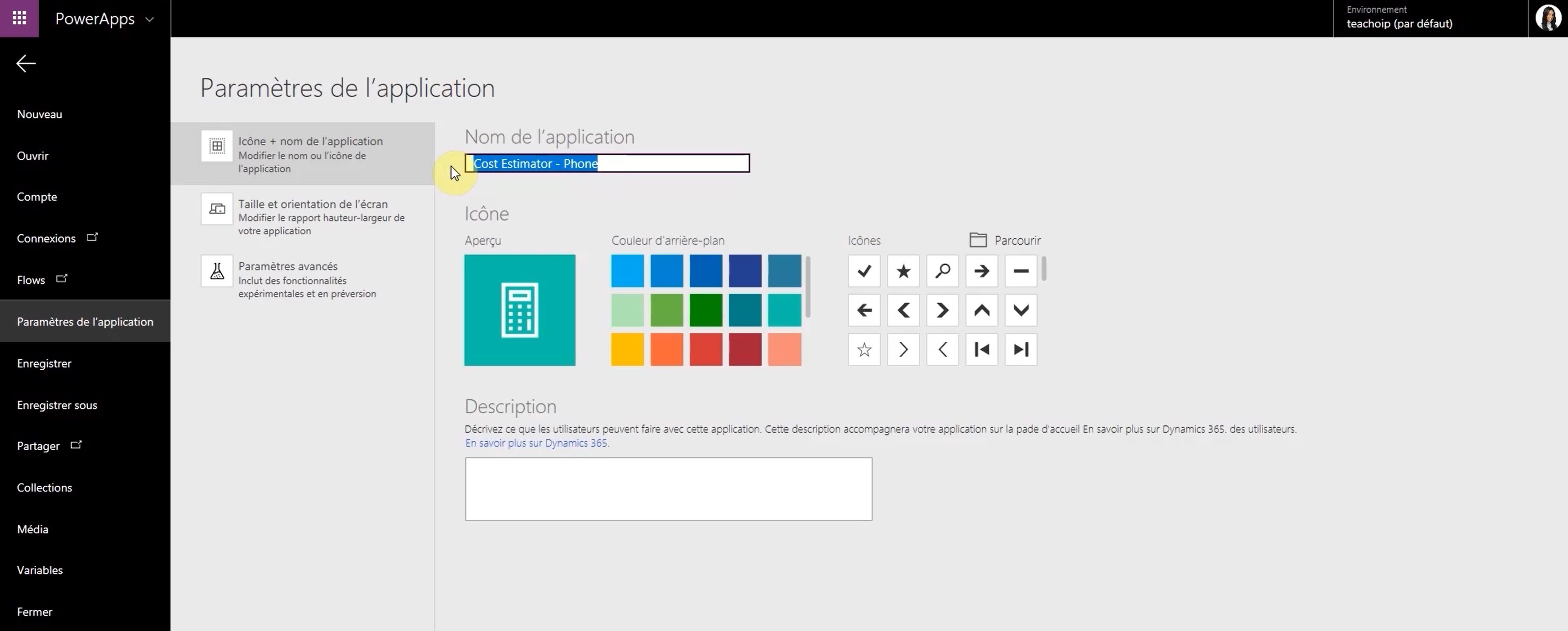The width and height of the screenshot is (1568, 631).
Task: Select Nouveau in the sidebar
Action: 40,114
